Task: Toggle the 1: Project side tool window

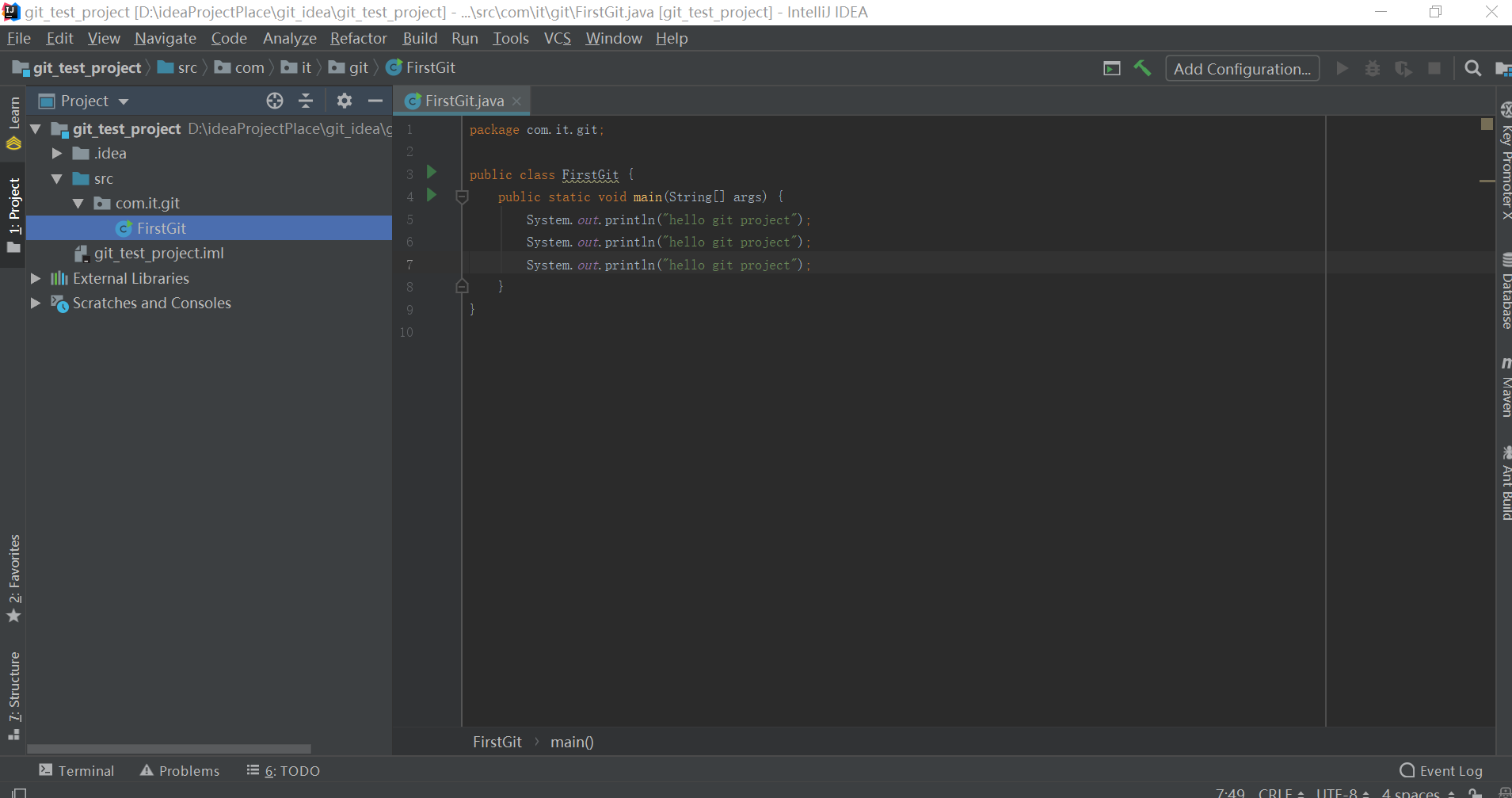Action: pos(13,215)
